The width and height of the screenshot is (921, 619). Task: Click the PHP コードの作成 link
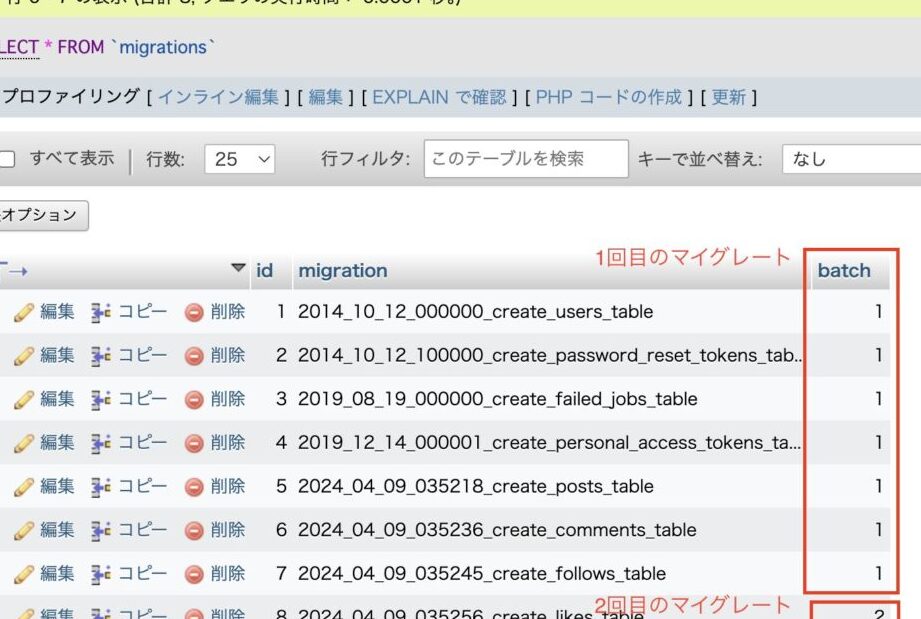coord(608,97)
